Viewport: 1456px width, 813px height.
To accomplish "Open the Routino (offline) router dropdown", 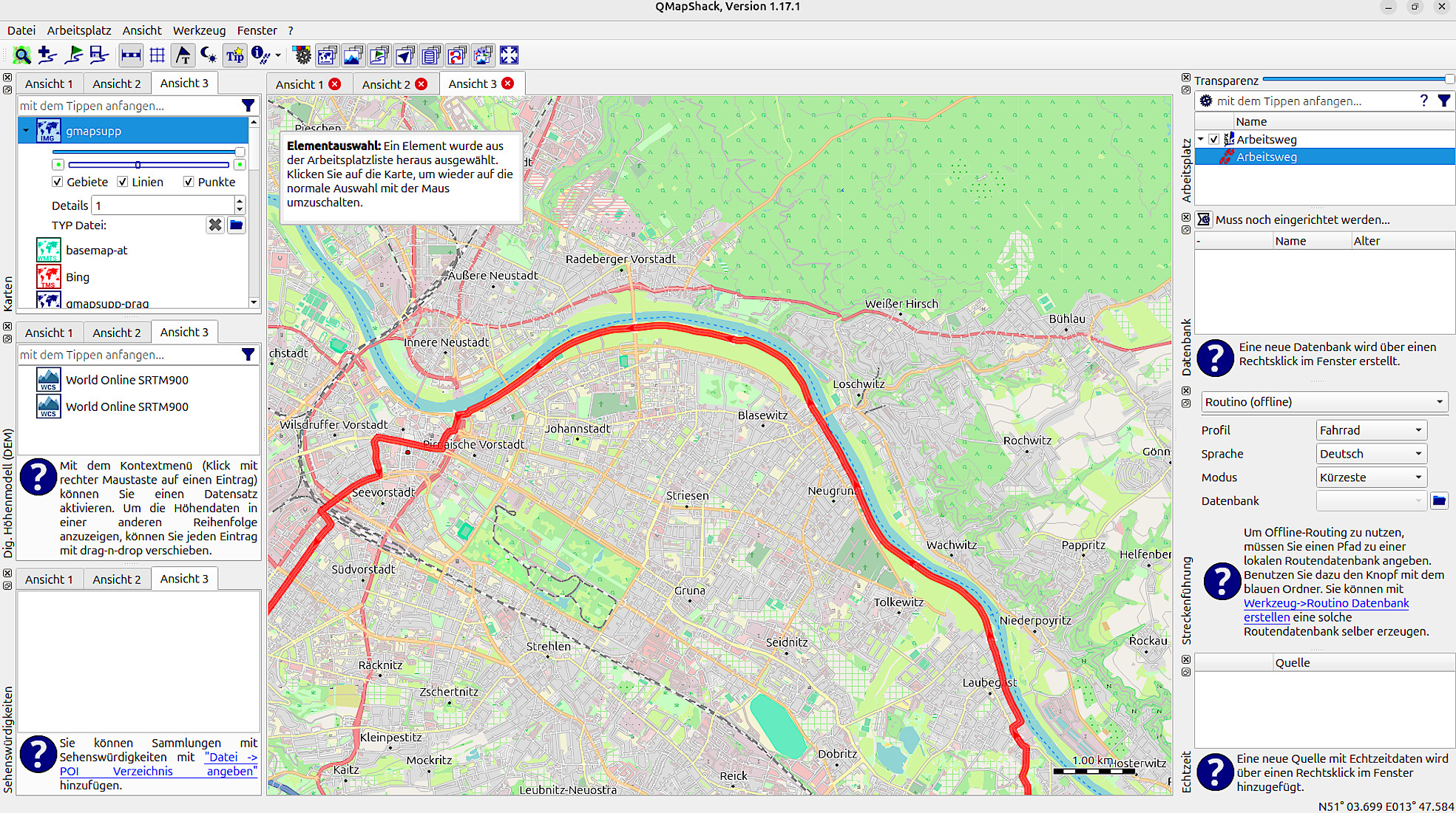I will click(1323, 402).
